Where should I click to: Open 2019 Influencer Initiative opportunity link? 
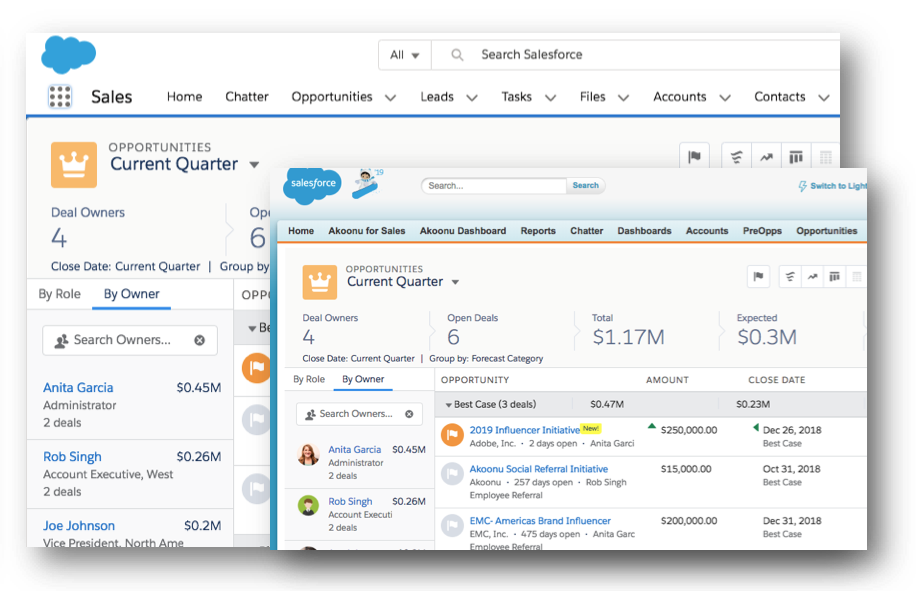pyautogui.click(x=525, y=430)
